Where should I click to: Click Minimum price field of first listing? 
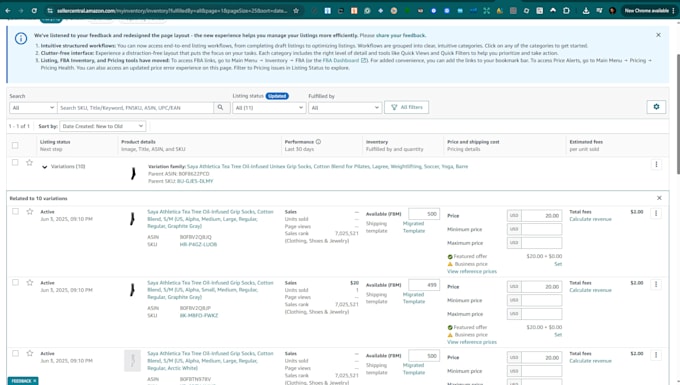541,229
